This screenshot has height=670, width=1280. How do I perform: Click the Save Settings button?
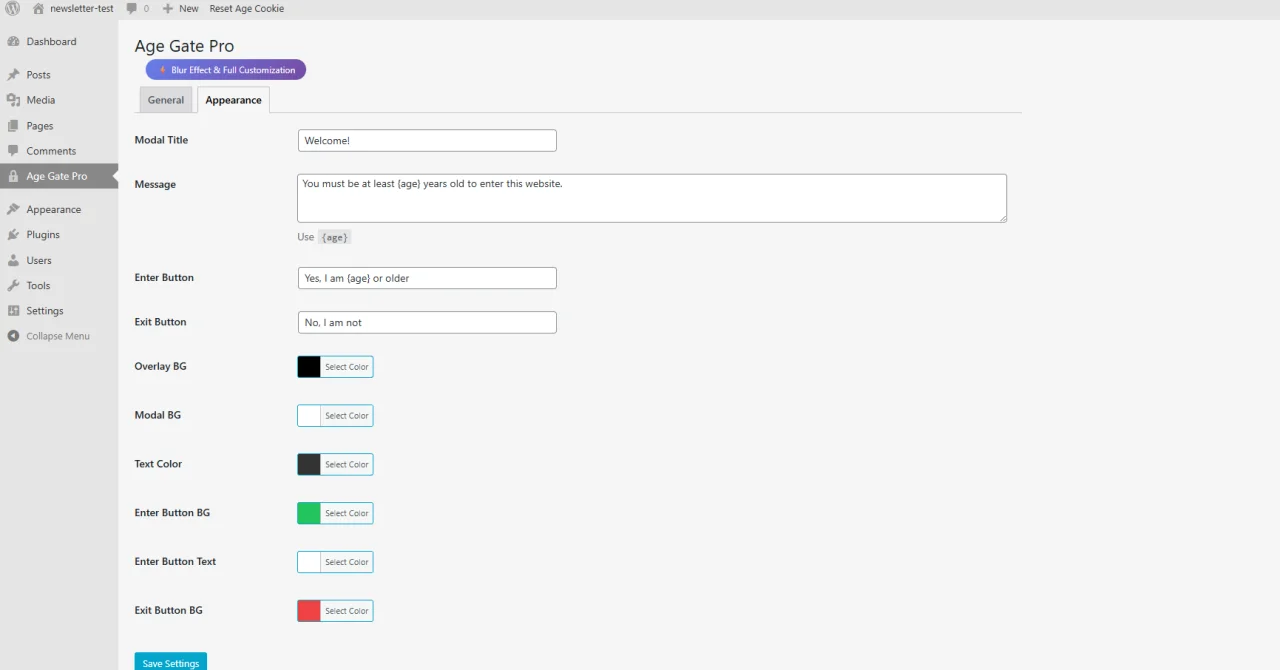tap(171, 662)
